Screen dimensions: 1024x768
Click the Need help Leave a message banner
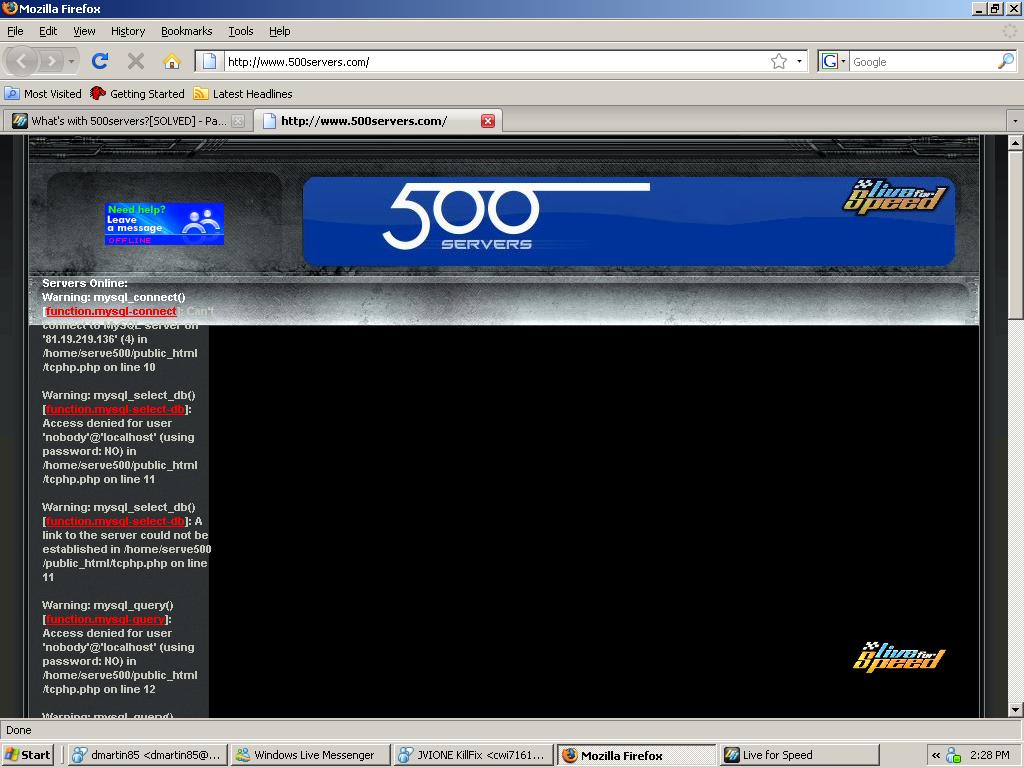click(164, 224)
